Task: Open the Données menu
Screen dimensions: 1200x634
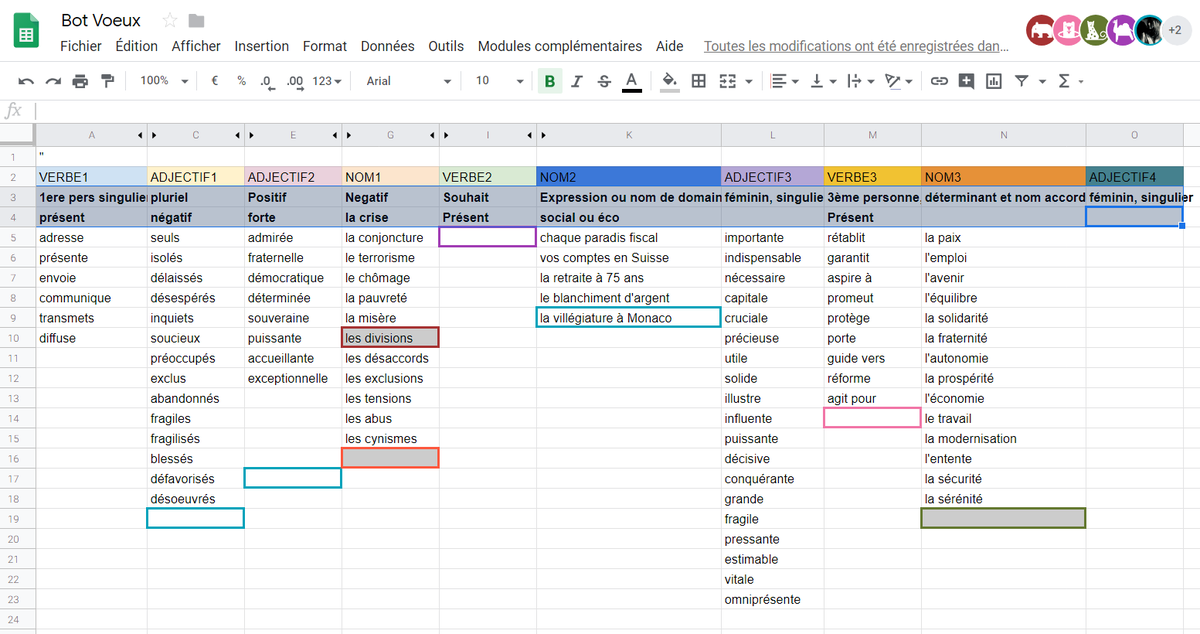Action: point(388,46)
